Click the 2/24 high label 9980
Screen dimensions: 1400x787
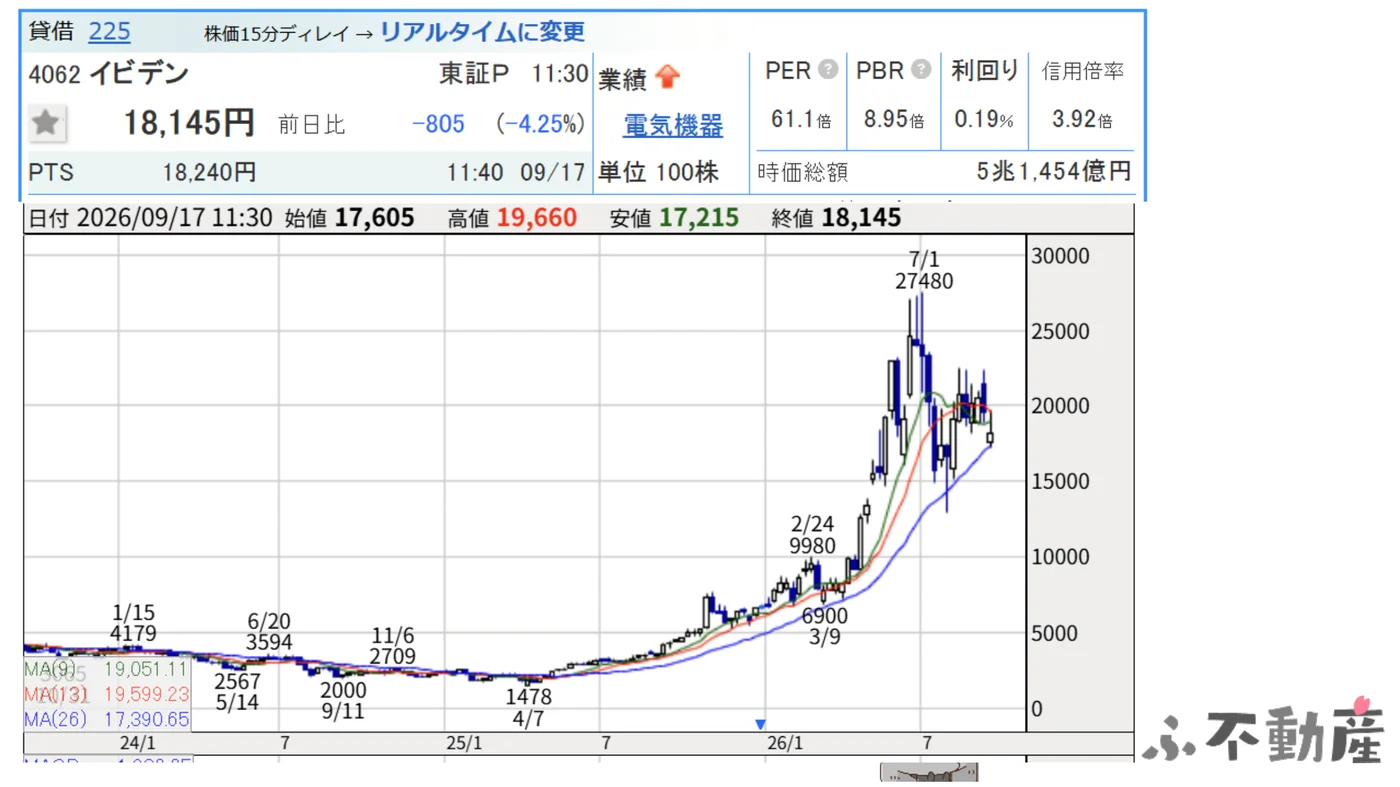[812, 546]
